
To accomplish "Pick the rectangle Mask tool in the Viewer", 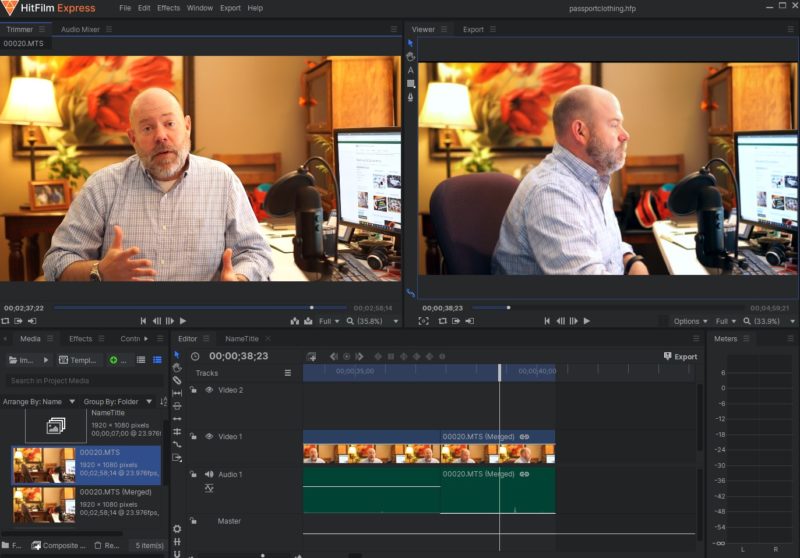I will [411, 84].
